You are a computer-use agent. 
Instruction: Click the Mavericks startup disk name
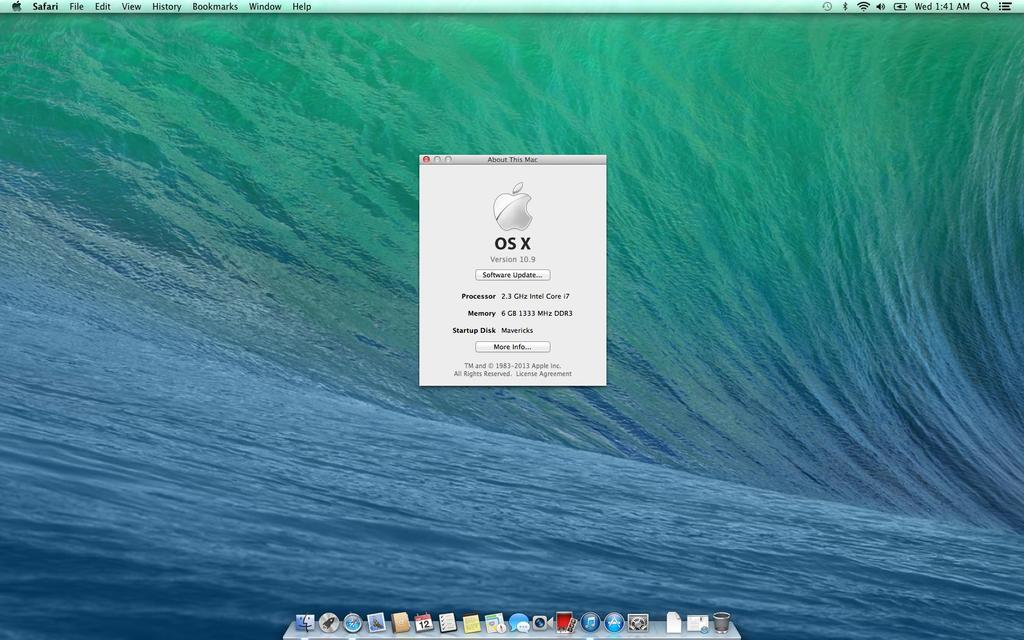coord(517,330)
